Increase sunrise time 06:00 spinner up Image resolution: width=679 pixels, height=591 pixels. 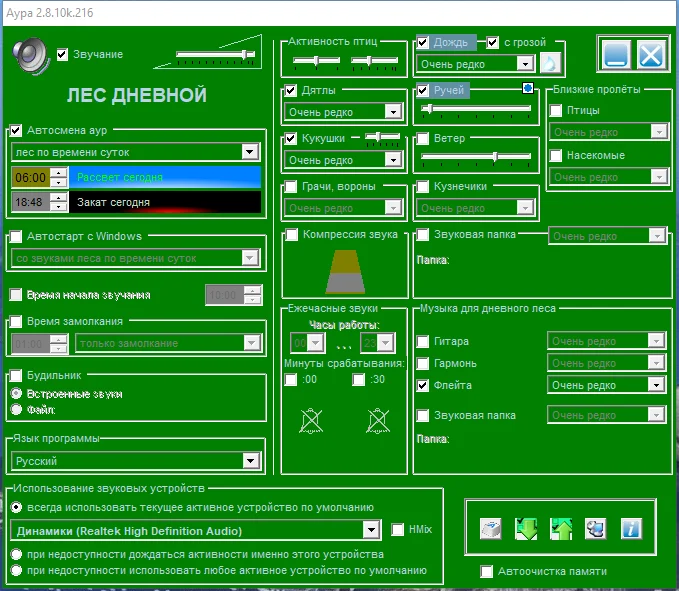click(x=58, y=173)
